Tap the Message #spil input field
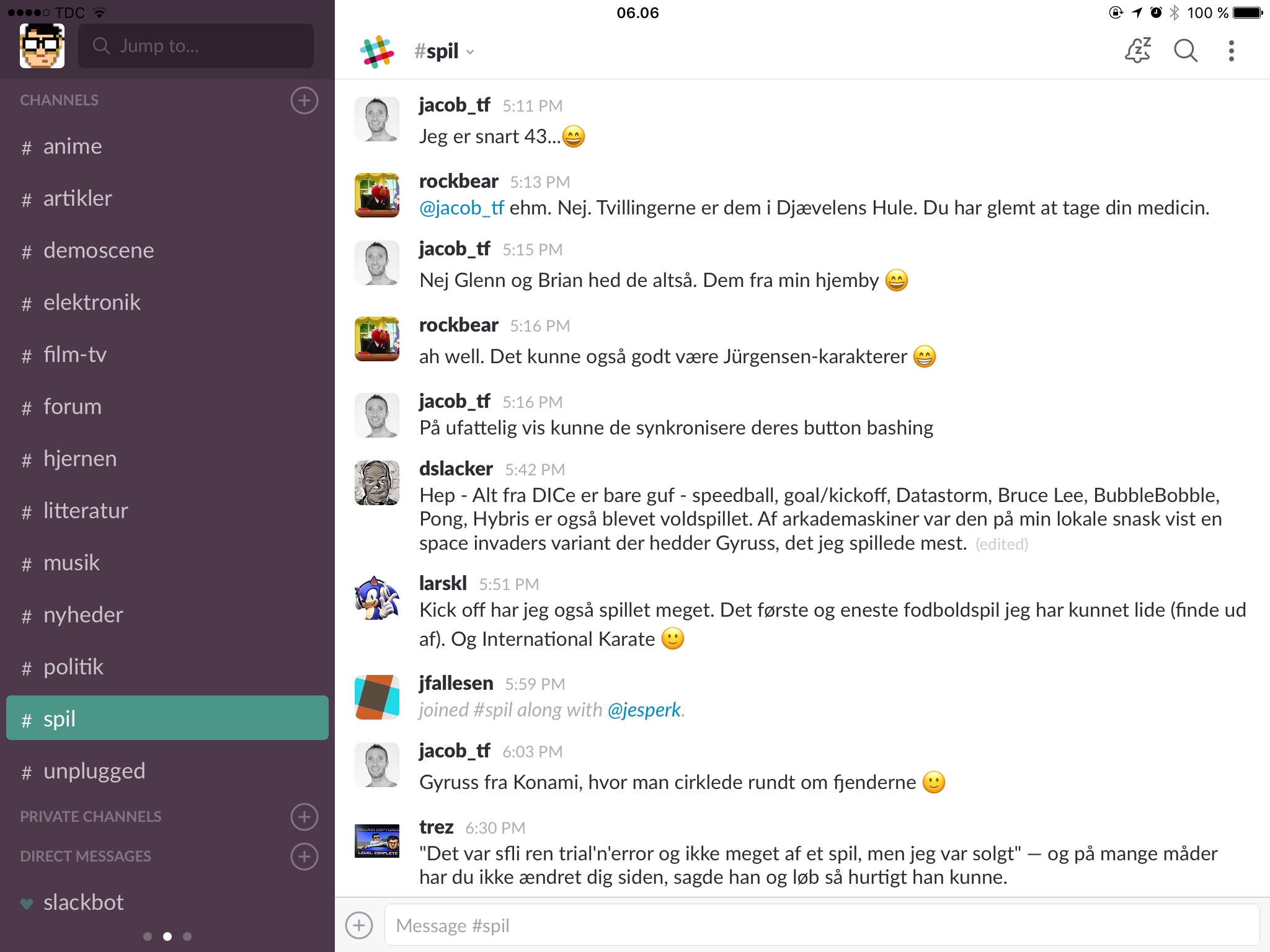This screenshot has height=952, width=1270. [x=822, y=925]
